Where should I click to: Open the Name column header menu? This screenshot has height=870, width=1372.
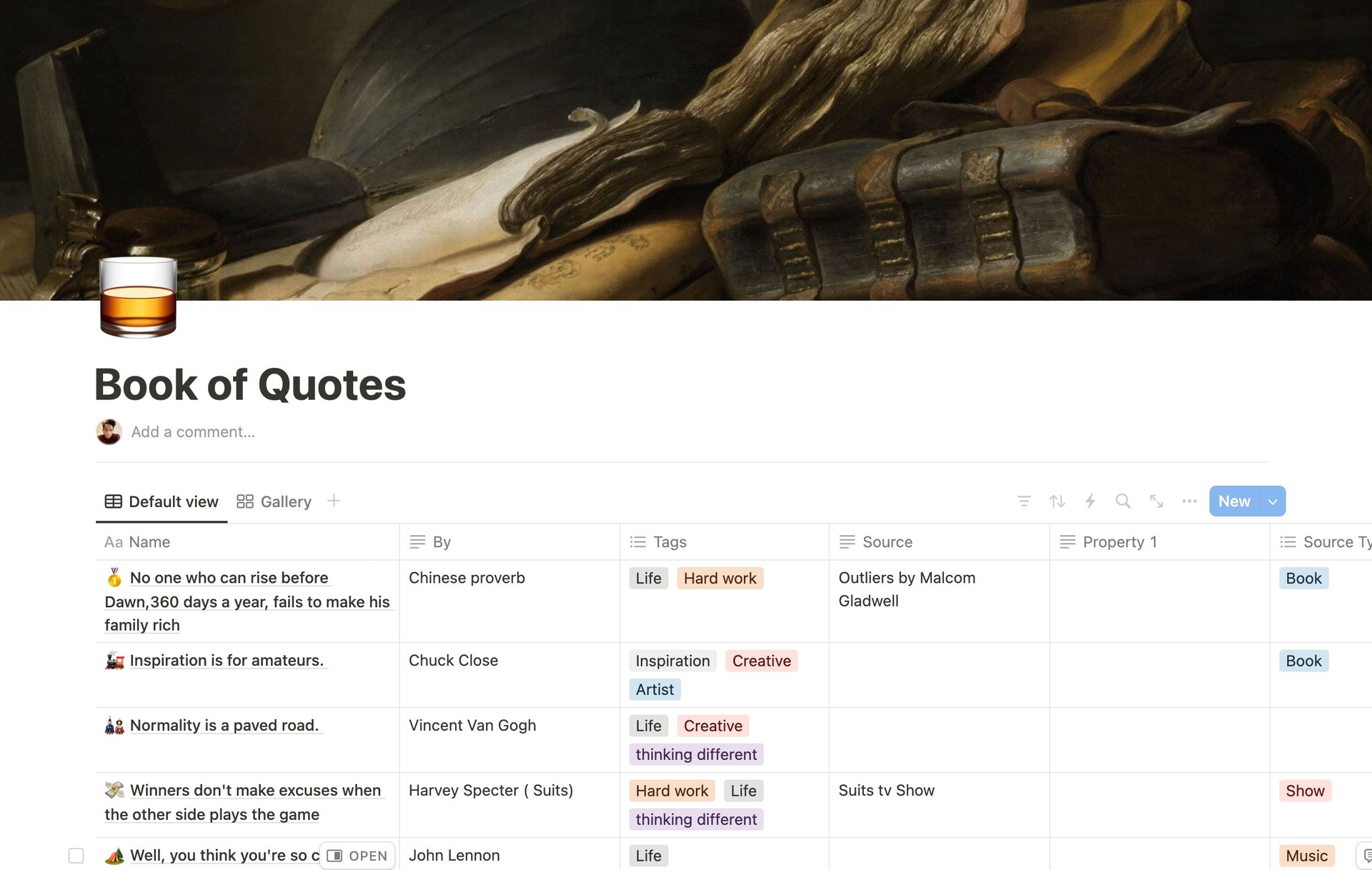click(247, 542)
